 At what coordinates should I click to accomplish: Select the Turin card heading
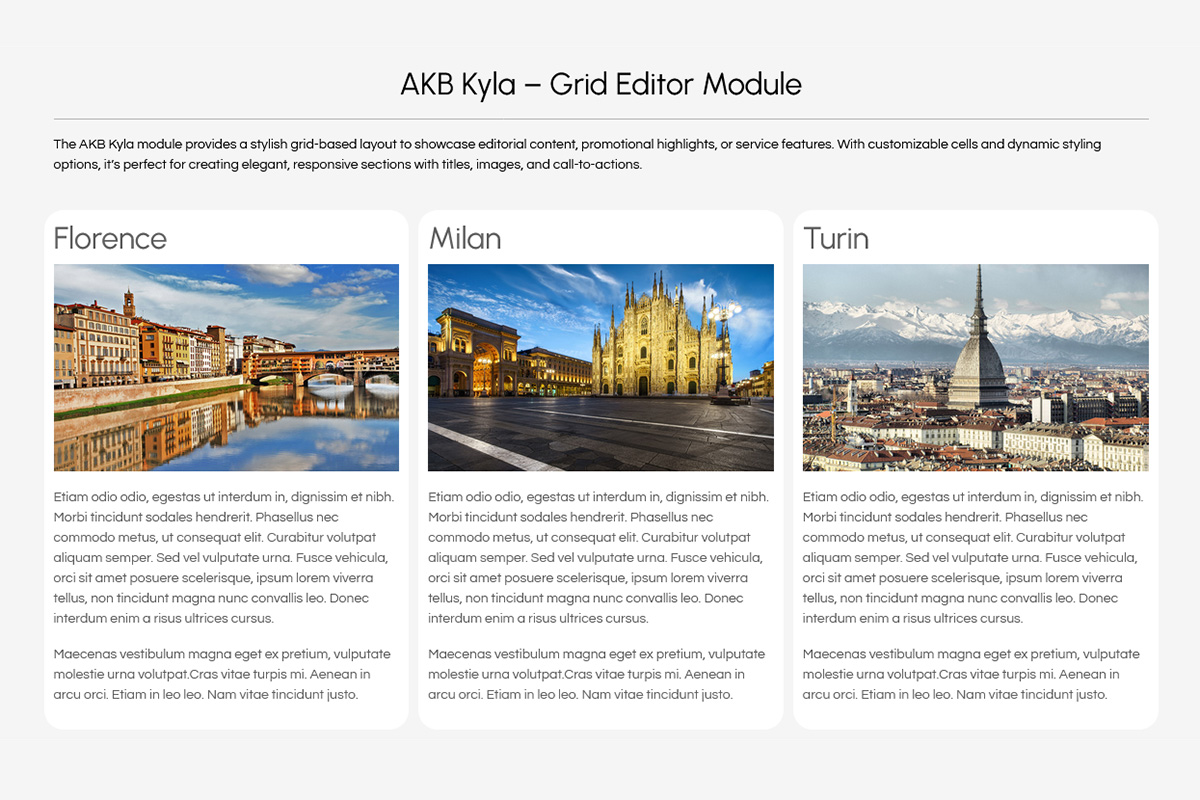836,239
